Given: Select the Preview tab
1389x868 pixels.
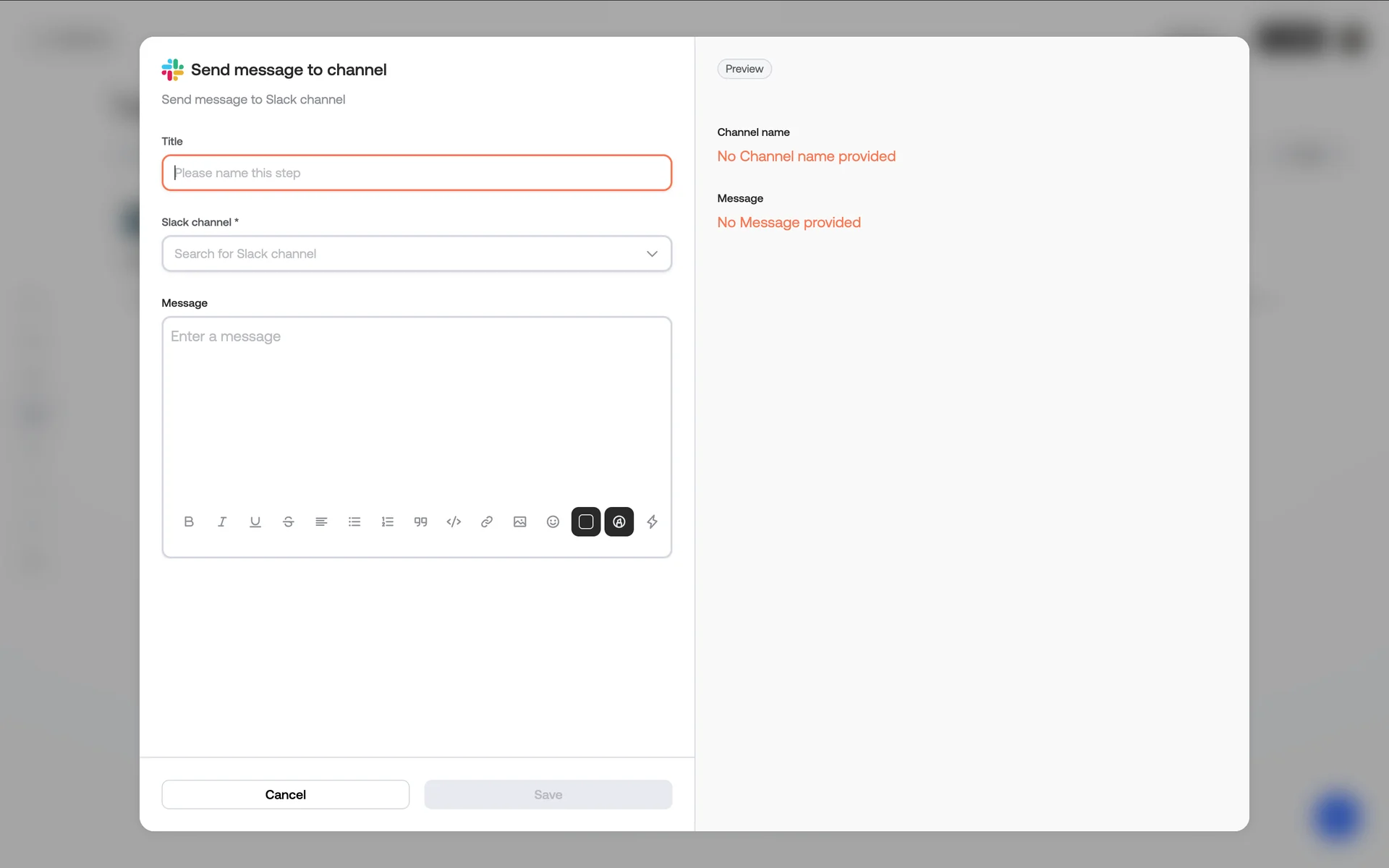Looking at the screenshot, I should tap(744, 69).
